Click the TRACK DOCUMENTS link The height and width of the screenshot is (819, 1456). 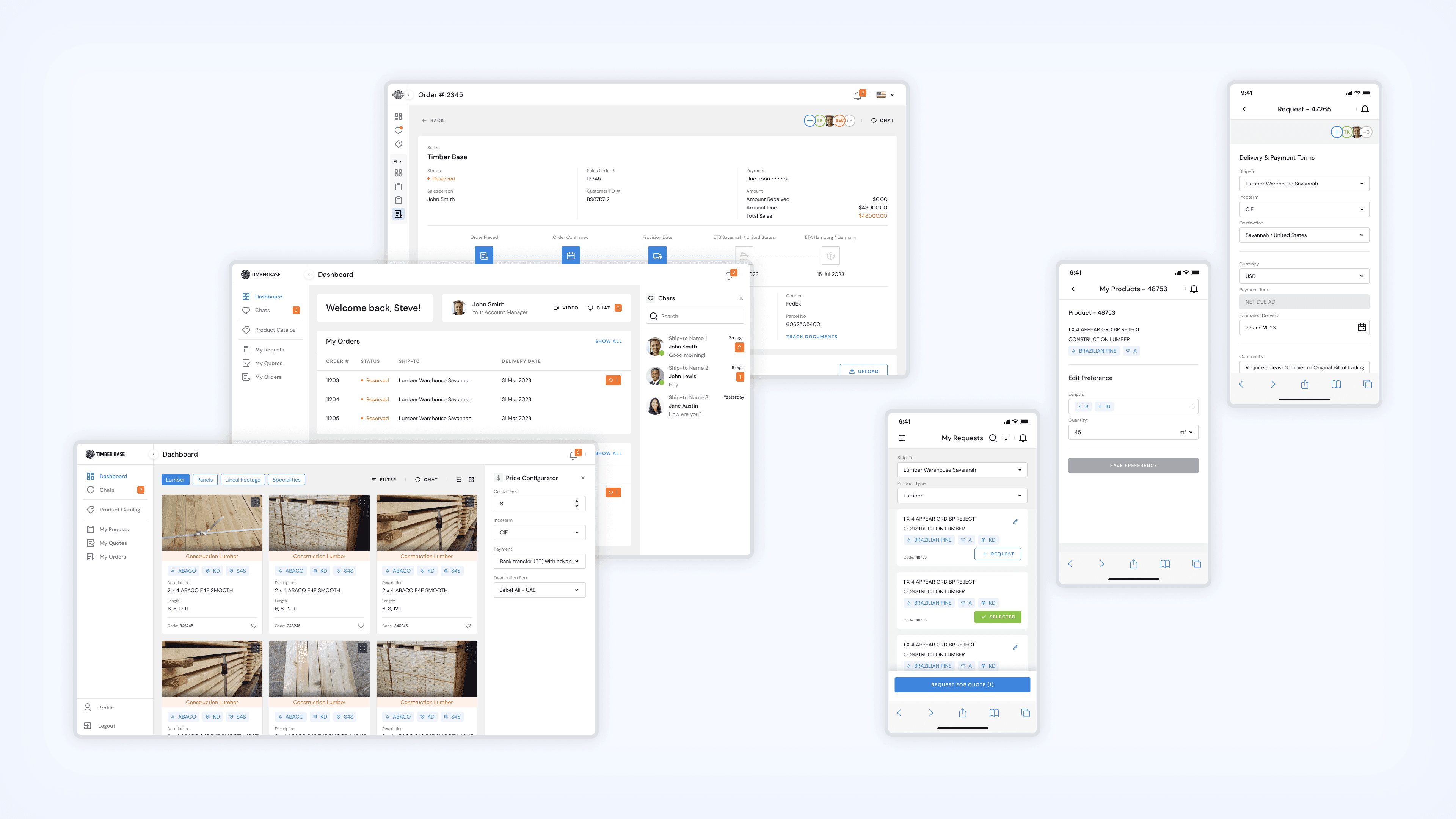click(x=812, y=336)
